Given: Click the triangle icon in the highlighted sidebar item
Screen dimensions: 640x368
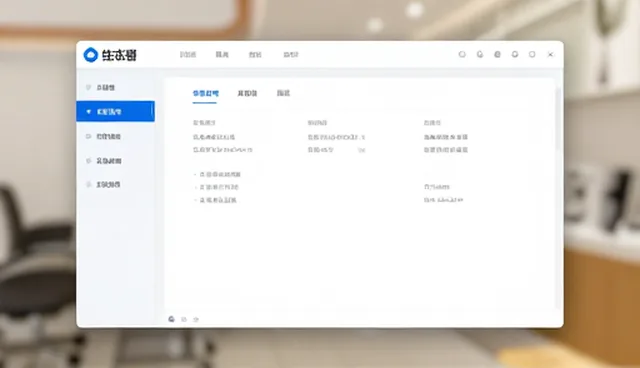Looking at the screenshot, I should point(89,112).
